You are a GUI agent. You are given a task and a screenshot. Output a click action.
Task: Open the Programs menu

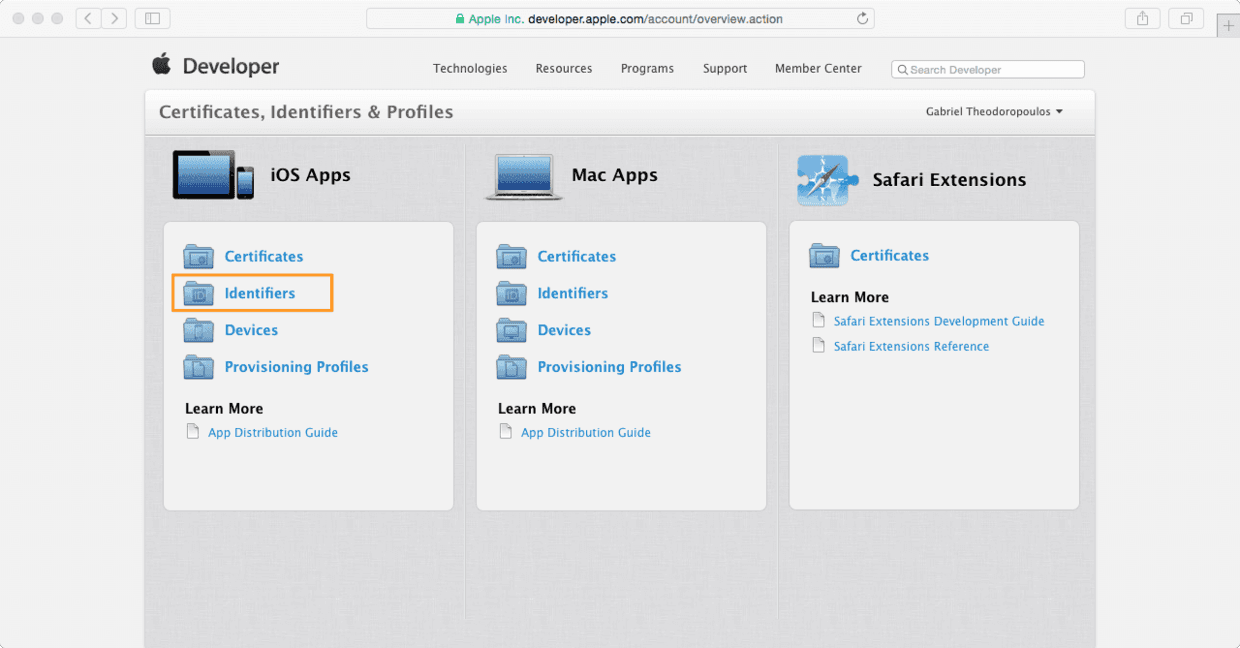point(647,68)
